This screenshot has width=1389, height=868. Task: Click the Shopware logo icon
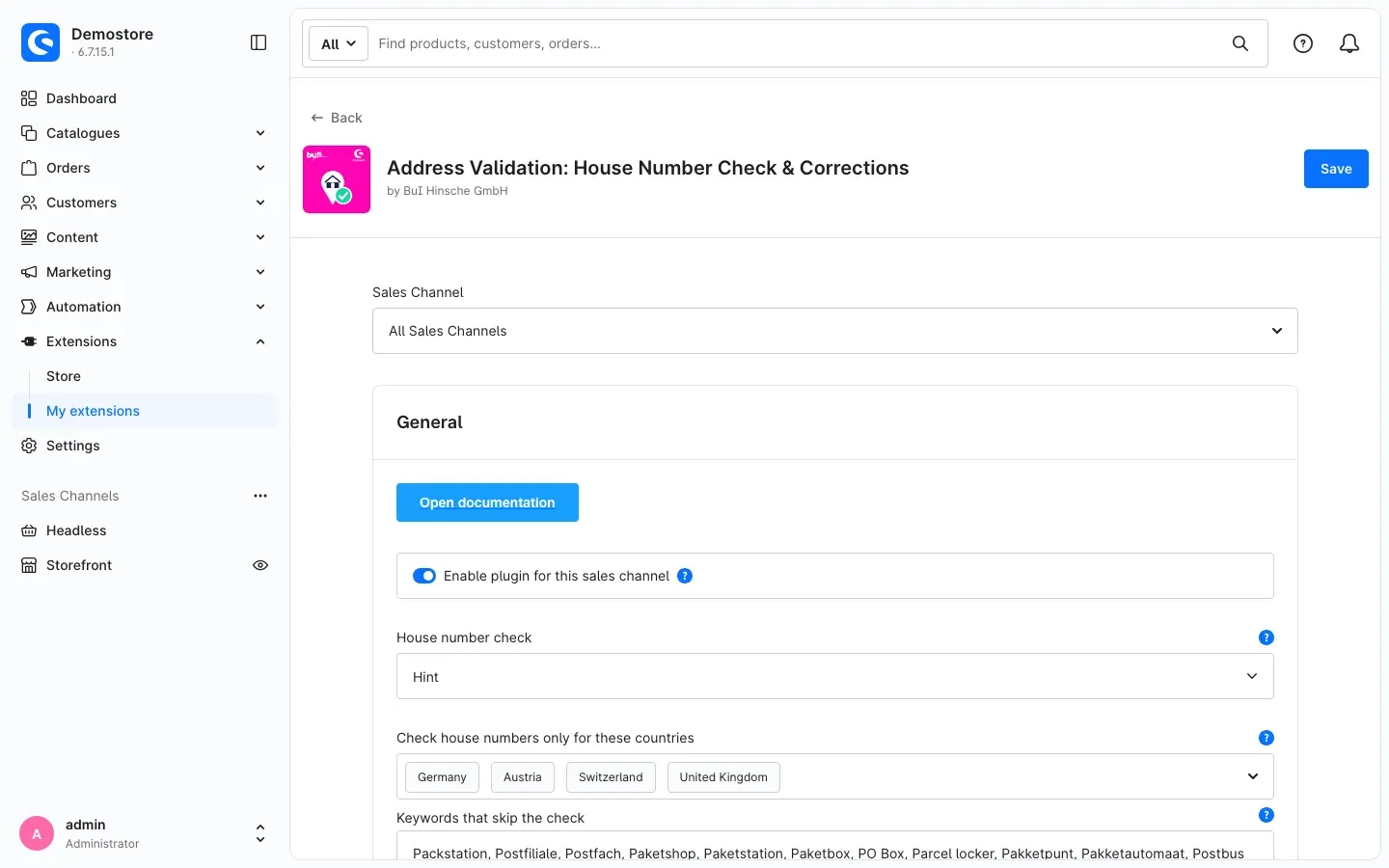[41, 42]
